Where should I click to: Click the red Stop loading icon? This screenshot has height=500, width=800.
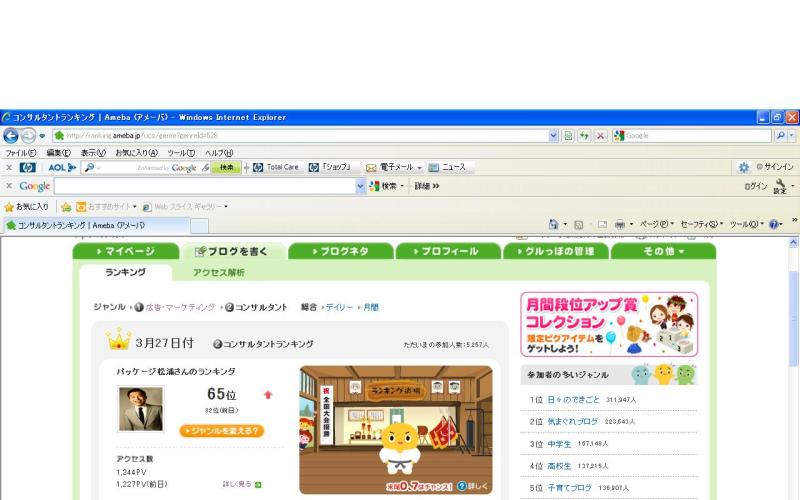(600, 135)
